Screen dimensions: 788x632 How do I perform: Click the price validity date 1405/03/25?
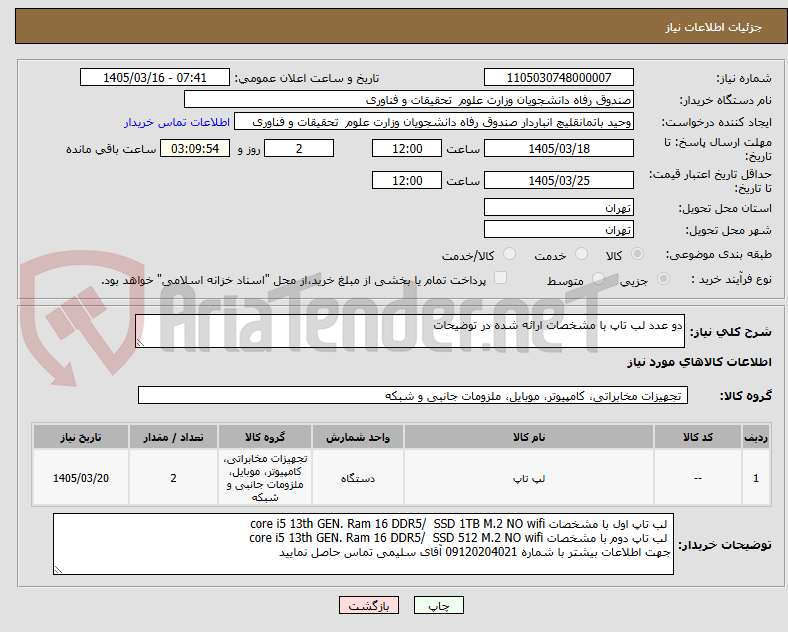(x=558, y=180)
